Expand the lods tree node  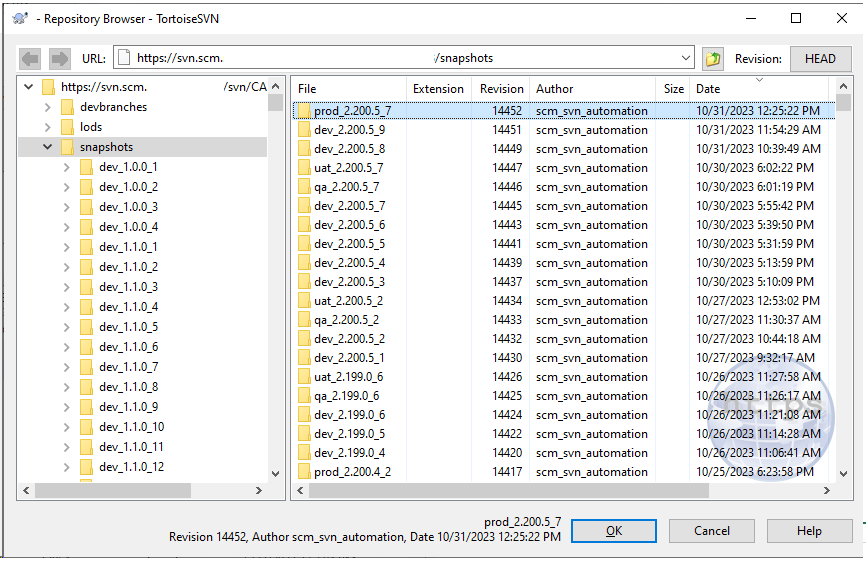coord(47,127)
